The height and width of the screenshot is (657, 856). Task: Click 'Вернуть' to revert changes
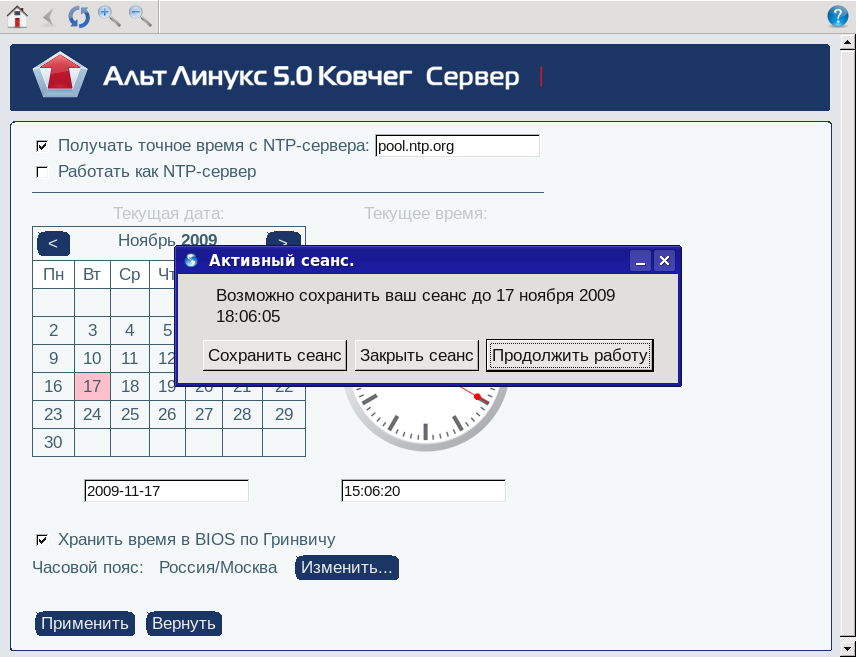click(x=183, y=624)
